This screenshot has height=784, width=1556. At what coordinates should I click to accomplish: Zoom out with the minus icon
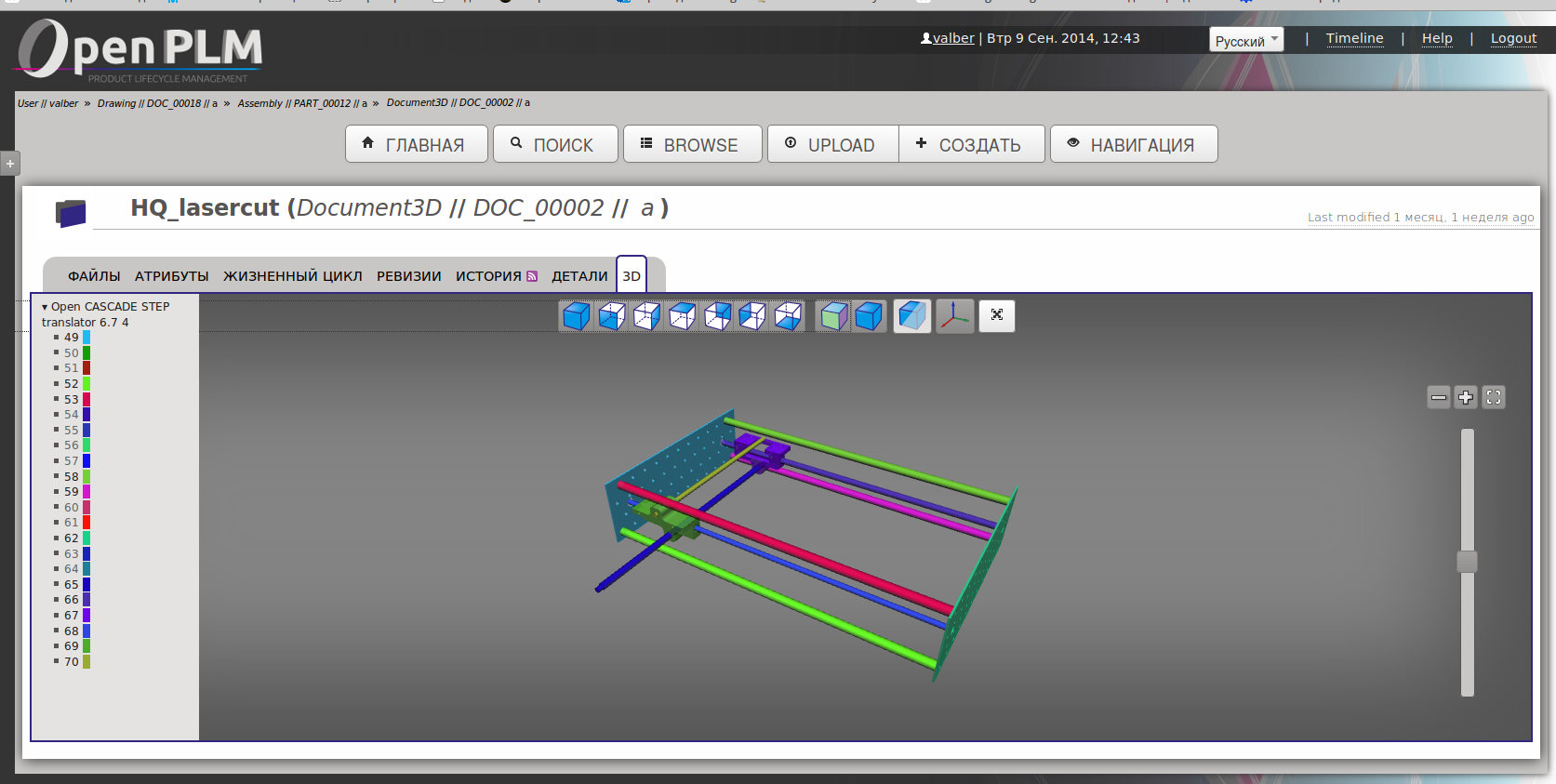click(x=1438, y=398)
